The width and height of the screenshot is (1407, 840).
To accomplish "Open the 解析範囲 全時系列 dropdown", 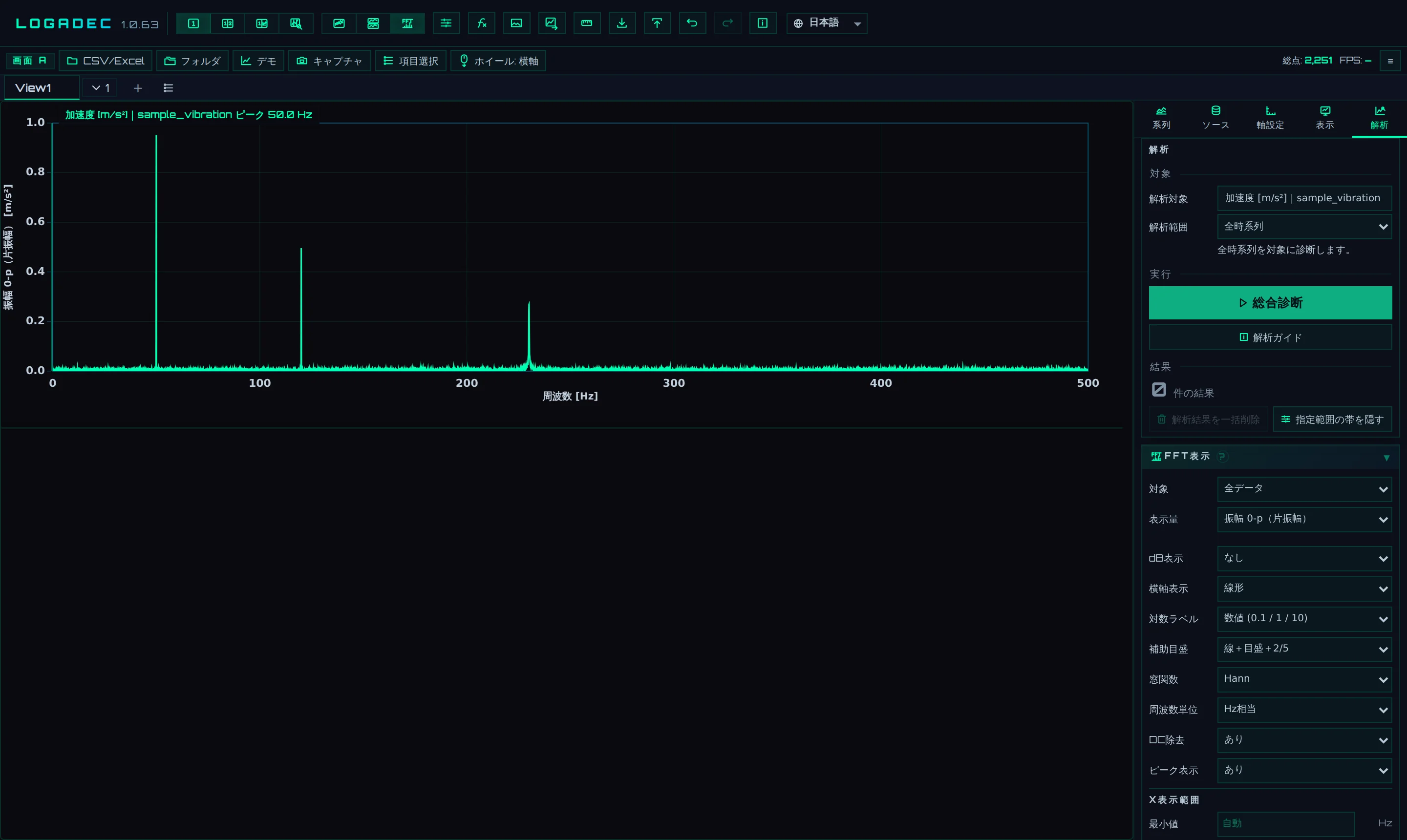I will (x=1304, y=227).
